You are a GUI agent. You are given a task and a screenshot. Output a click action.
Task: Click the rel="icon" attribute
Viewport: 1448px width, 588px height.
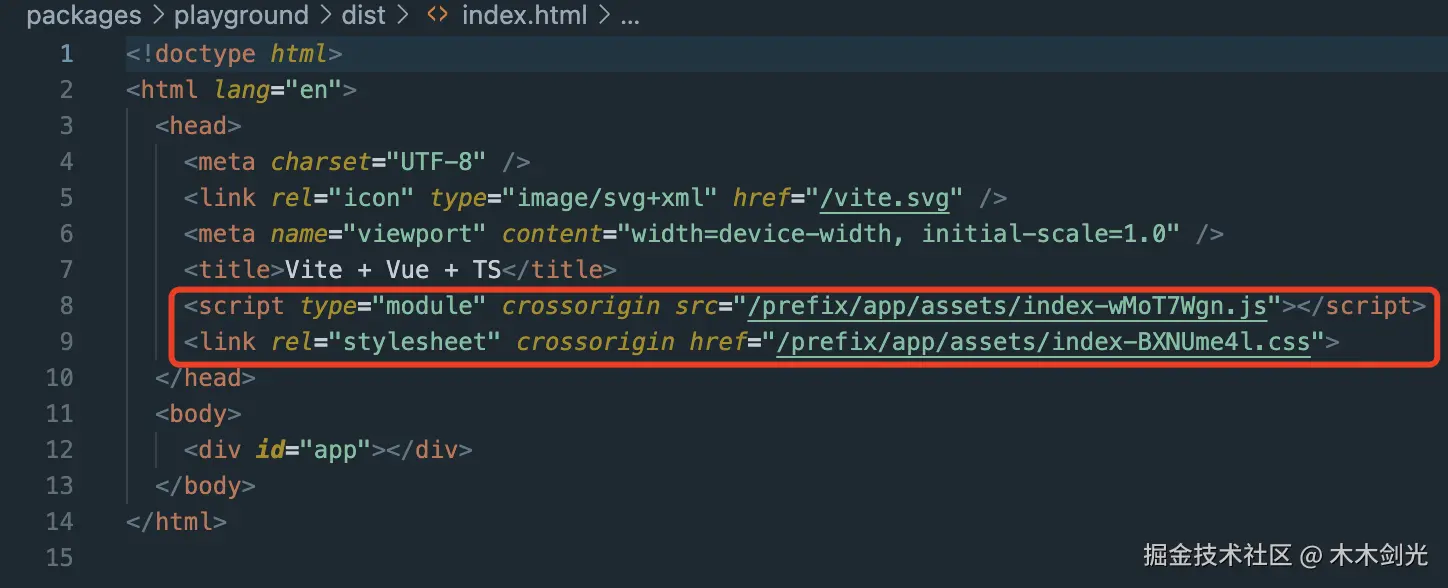pyautogui.click(x=343, y=198)
